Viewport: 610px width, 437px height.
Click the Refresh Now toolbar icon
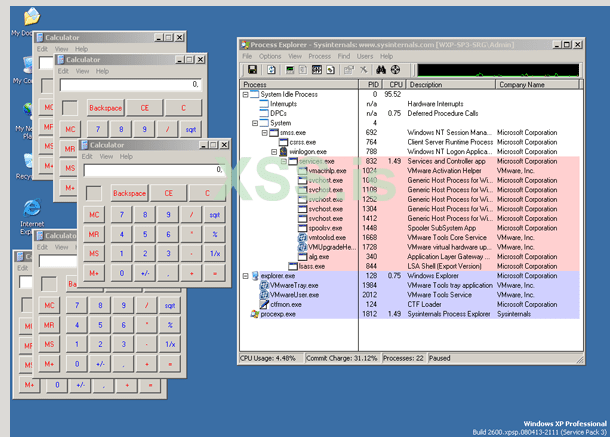click(x=272, y=70)
